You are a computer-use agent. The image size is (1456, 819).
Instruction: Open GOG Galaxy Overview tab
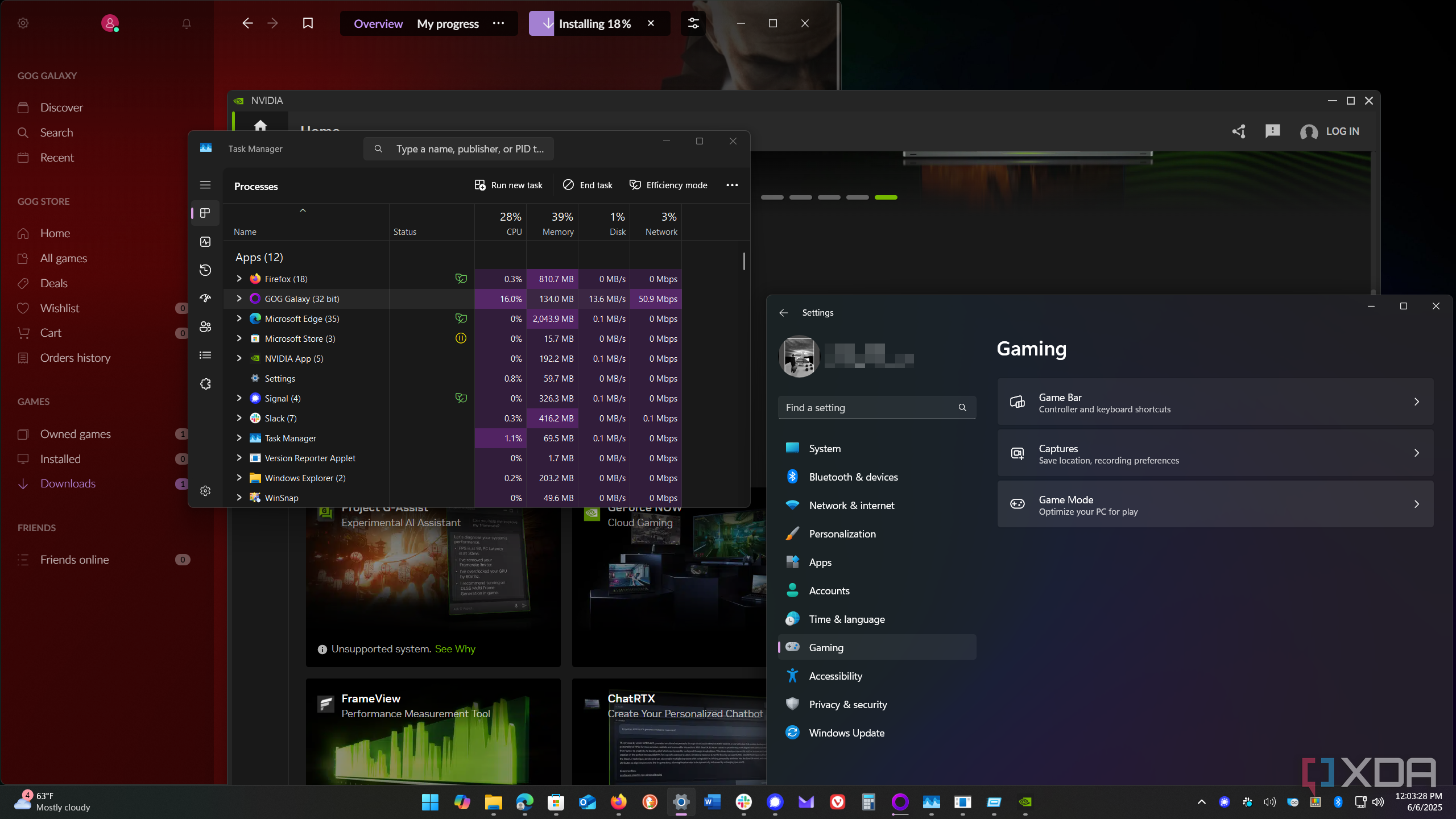(x=378, y=24)
